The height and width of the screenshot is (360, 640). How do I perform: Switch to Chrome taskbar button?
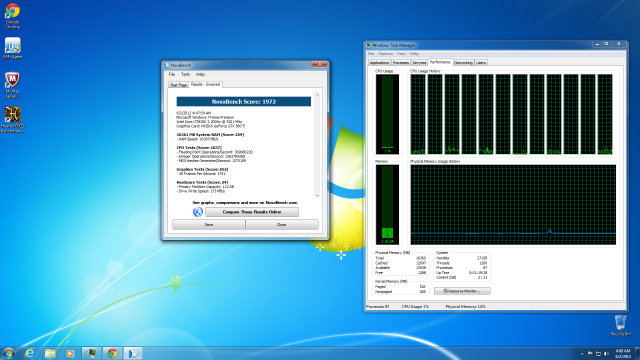tap(112, 353)
